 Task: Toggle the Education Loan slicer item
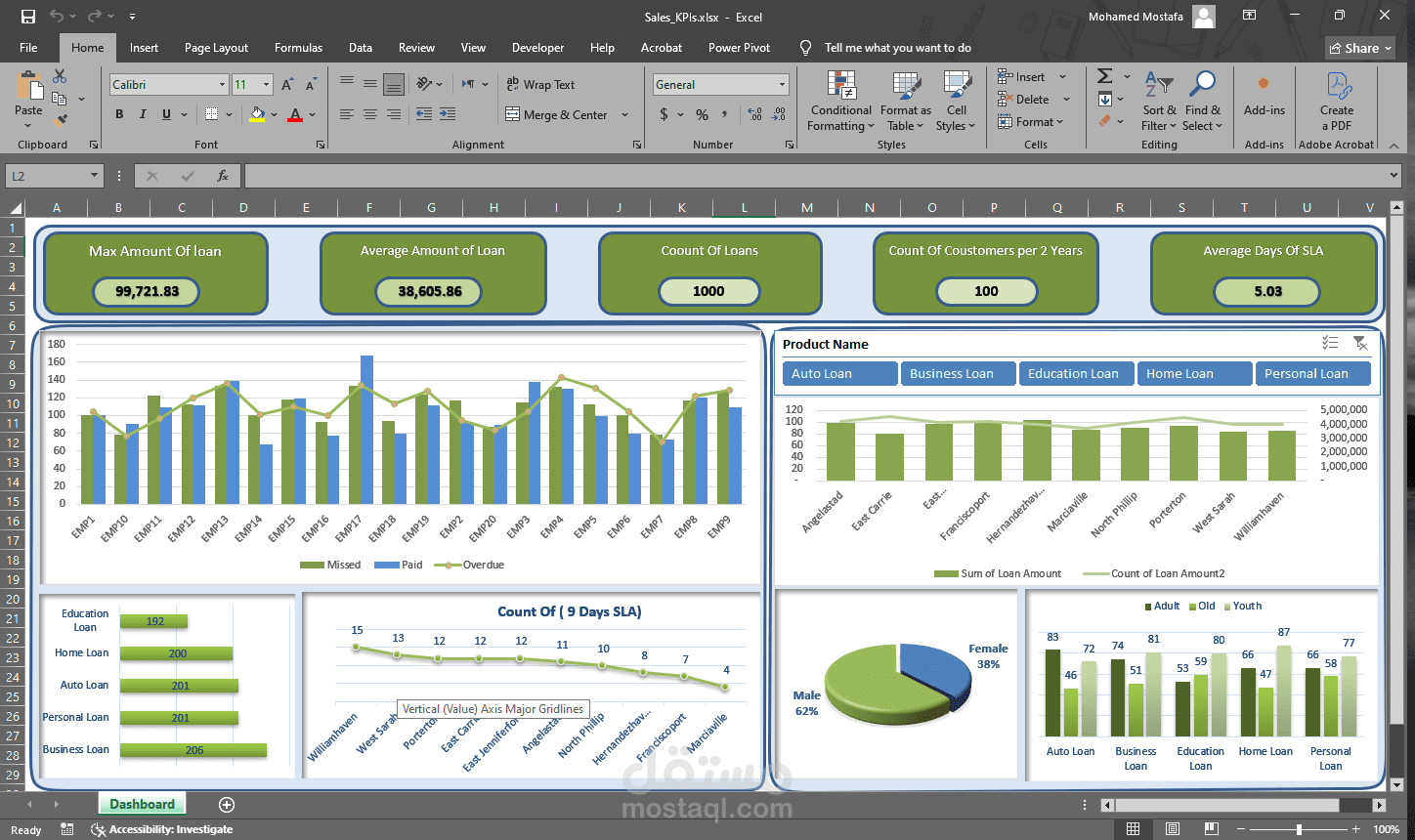(1076, 374)
